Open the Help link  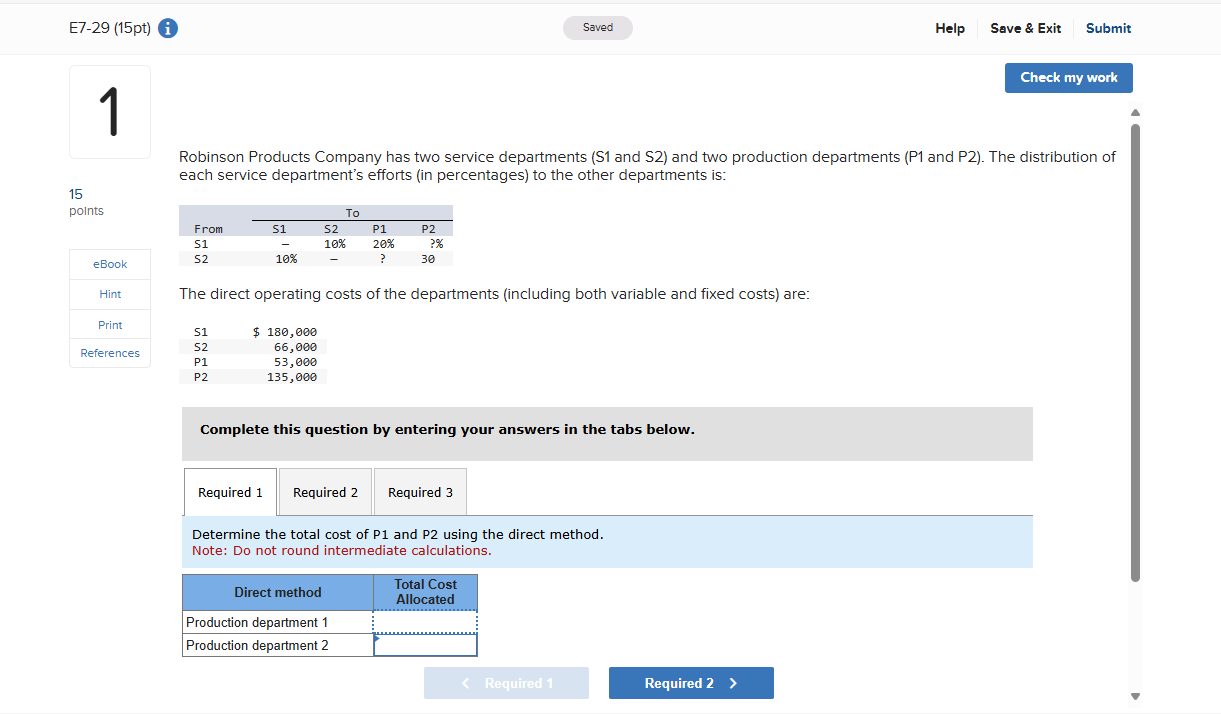[x=950, y=28]
